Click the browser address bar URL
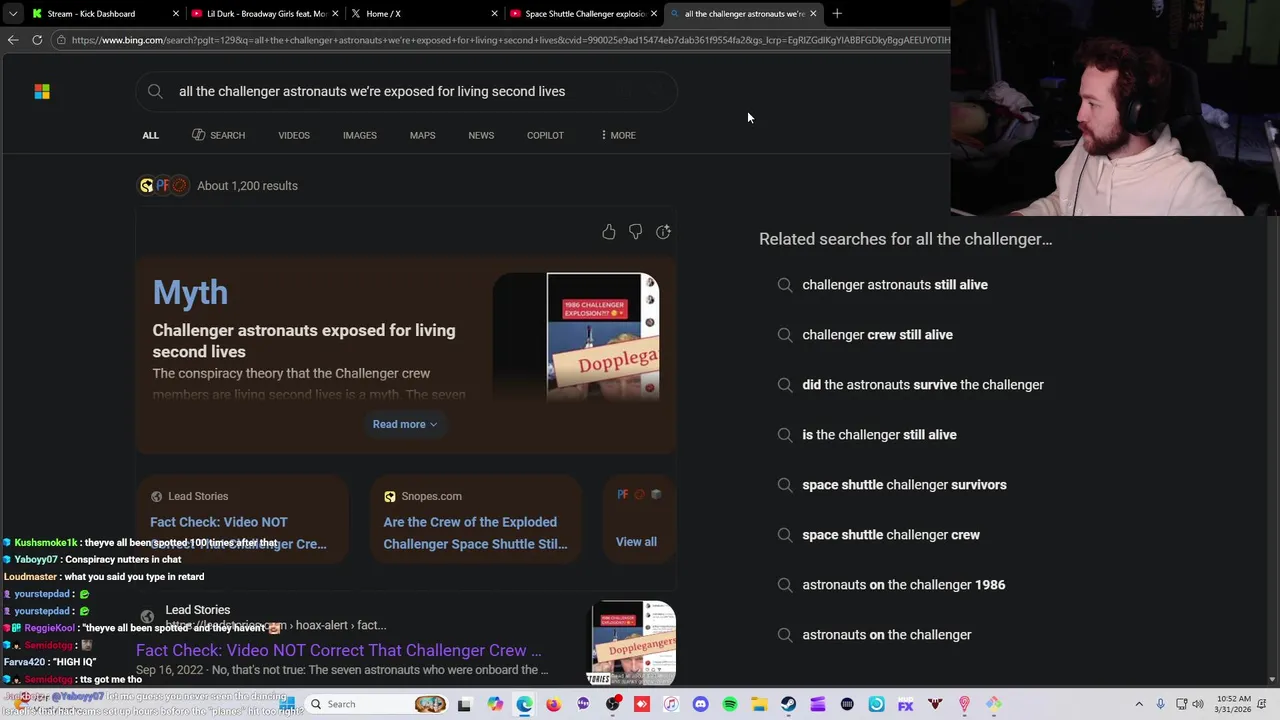 click(510, 40)
